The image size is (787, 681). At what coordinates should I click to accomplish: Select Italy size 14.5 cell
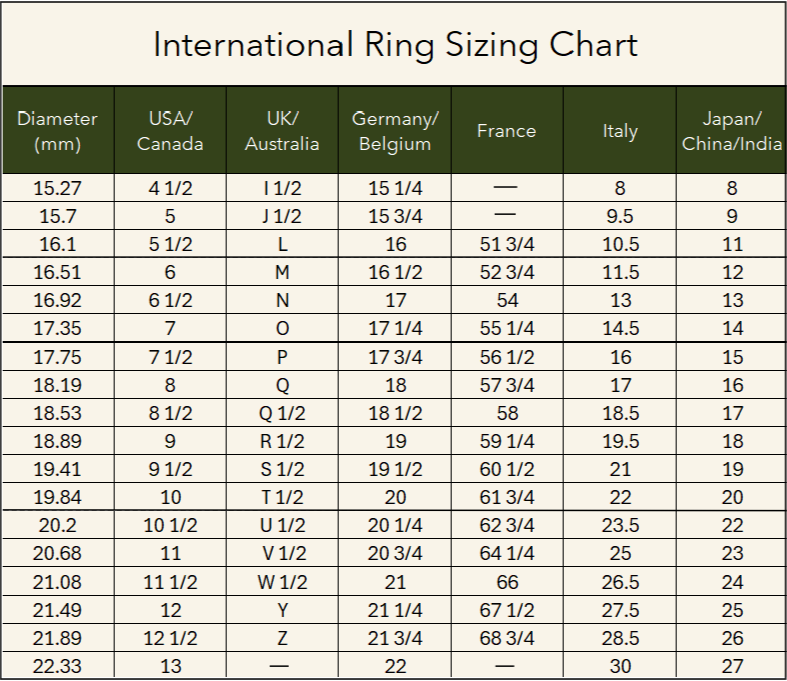(620, 329)
